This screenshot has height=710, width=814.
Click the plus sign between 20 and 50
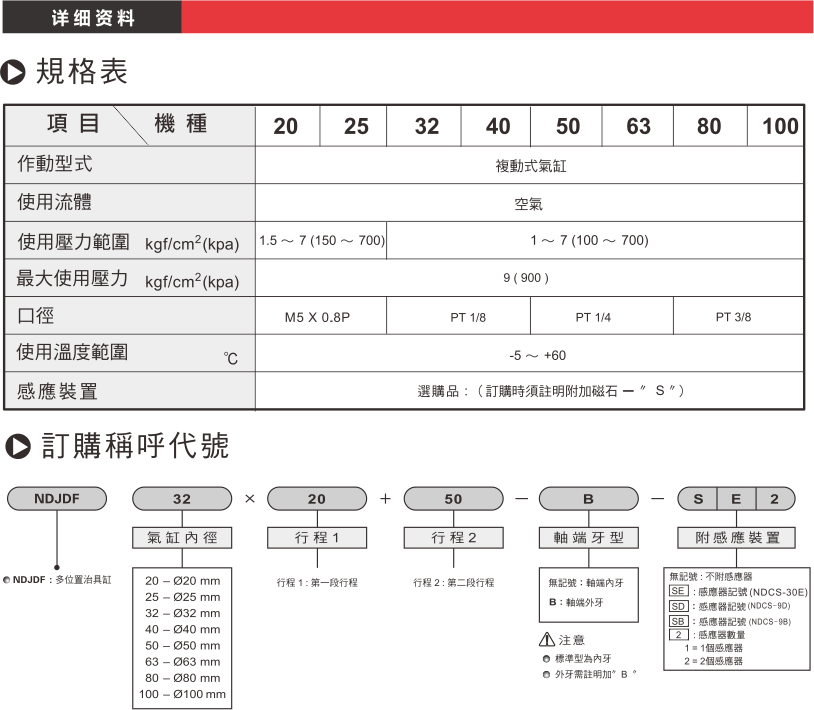[x=385, y=499]
